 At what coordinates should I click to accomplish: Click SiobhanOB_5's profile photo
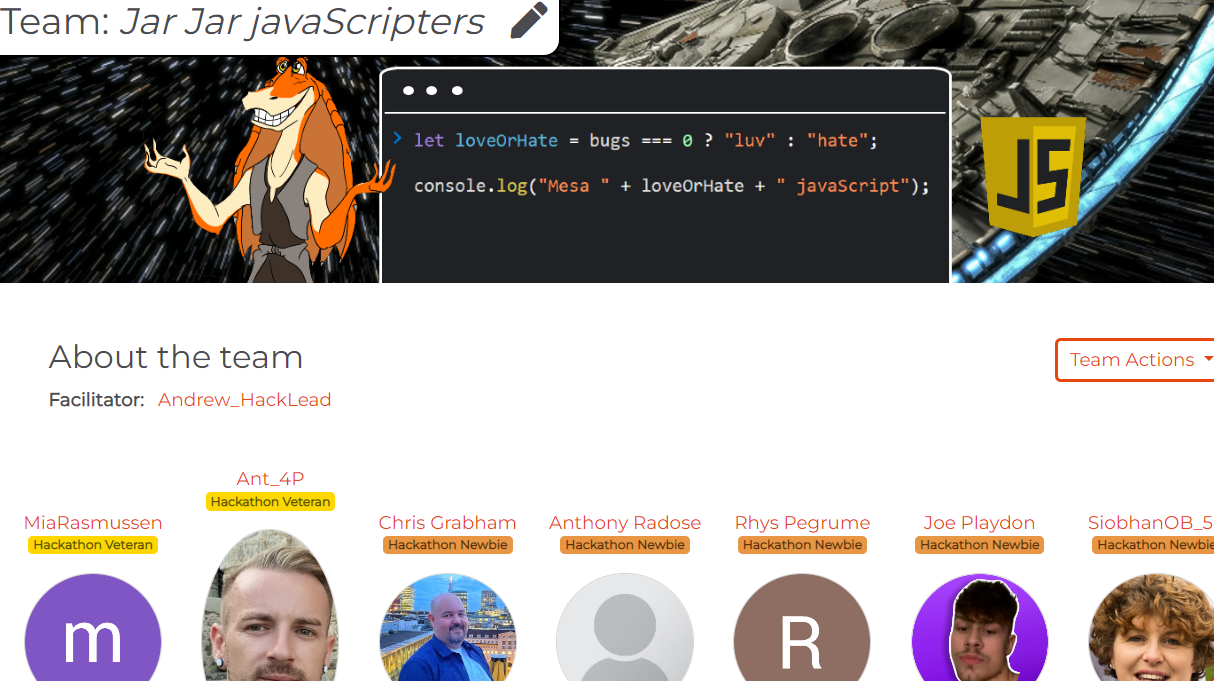(1151, 628)
